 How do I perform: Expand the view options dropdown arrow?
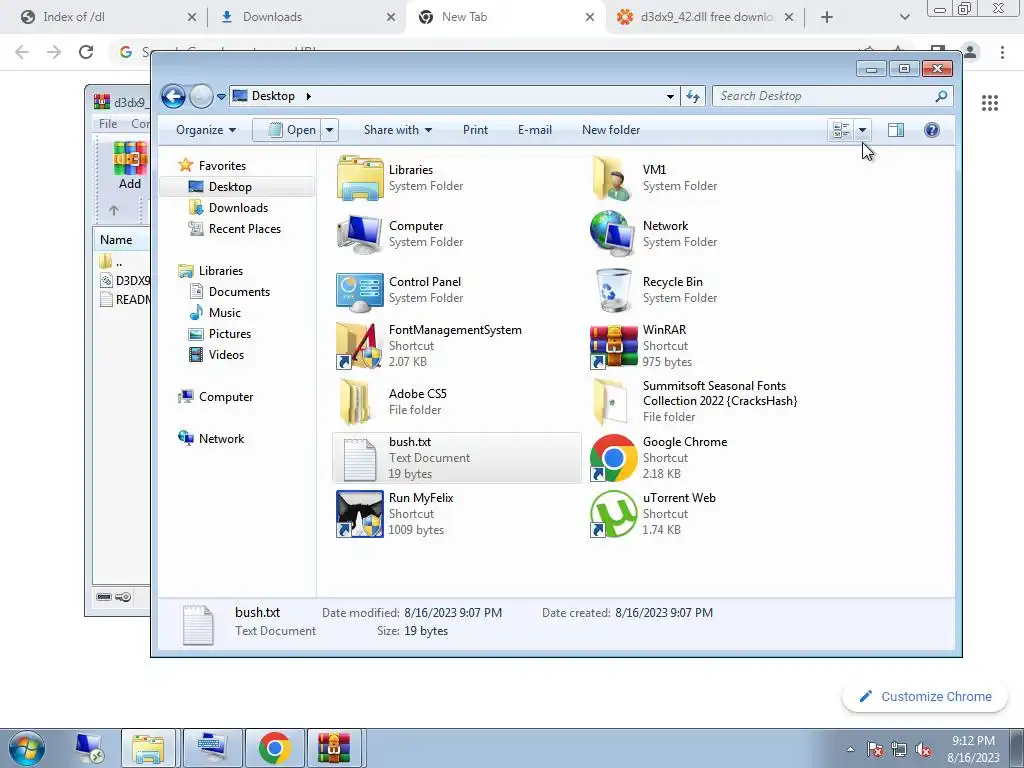[x=863, y=130]
